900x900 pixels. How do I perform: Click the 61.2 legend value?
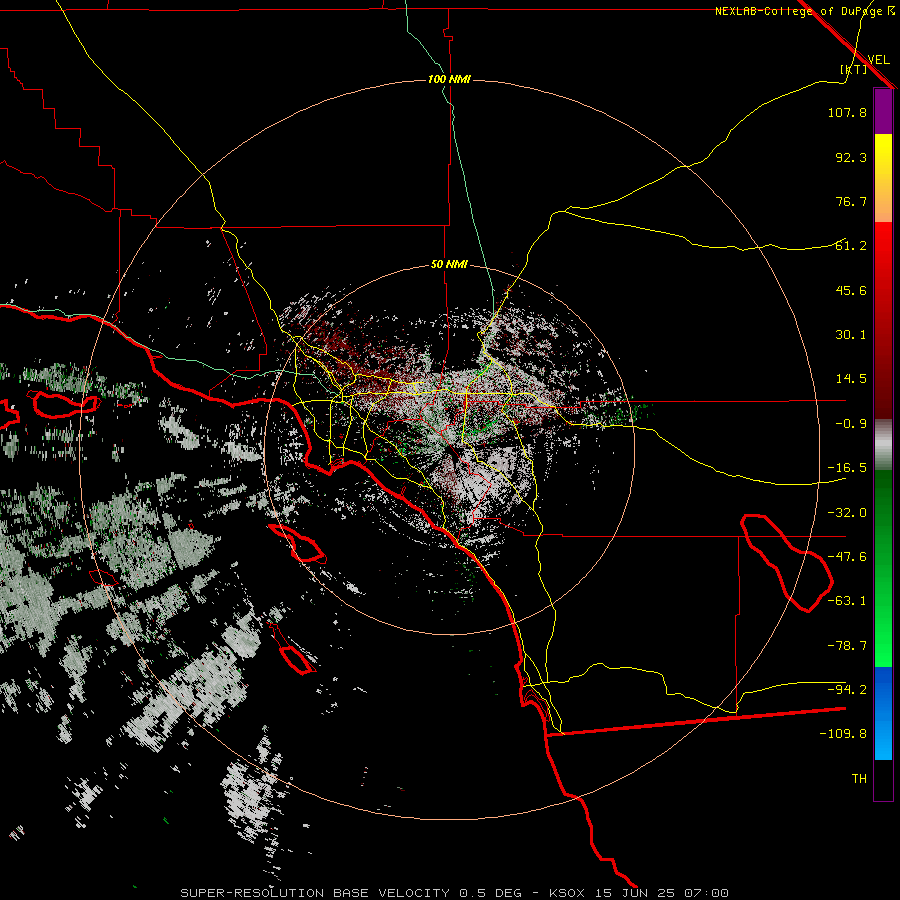pos(851,246)
